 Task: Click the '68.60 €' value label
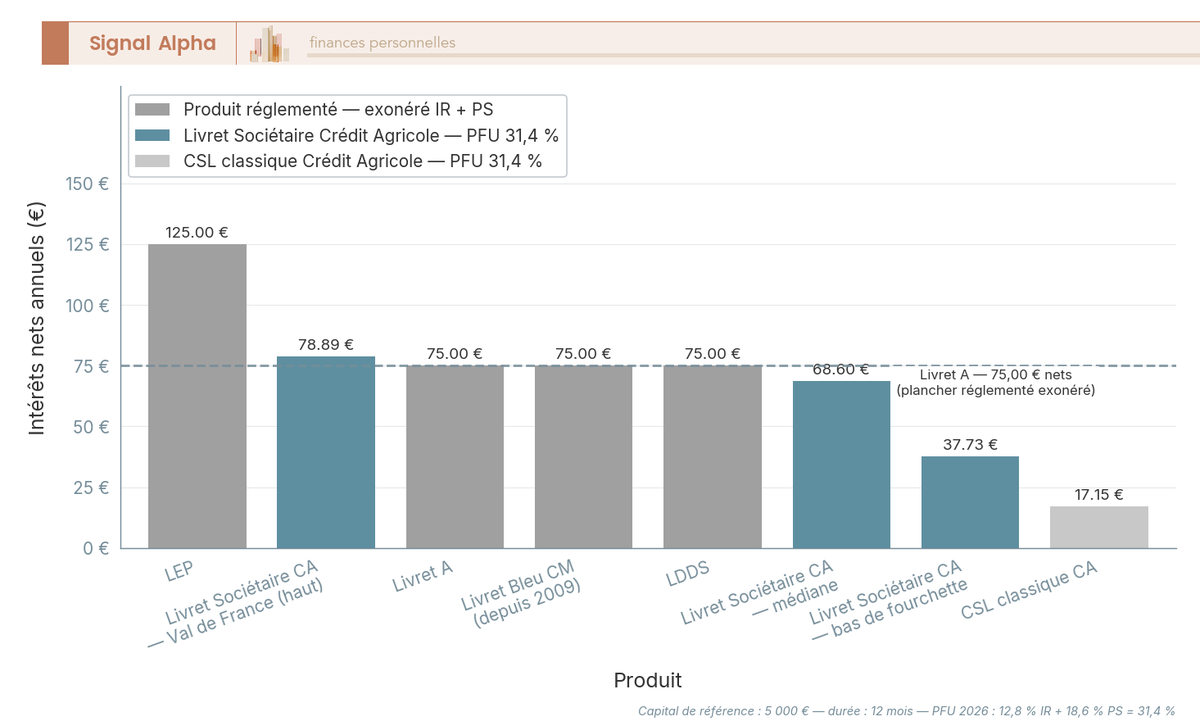tap(841, 369)
